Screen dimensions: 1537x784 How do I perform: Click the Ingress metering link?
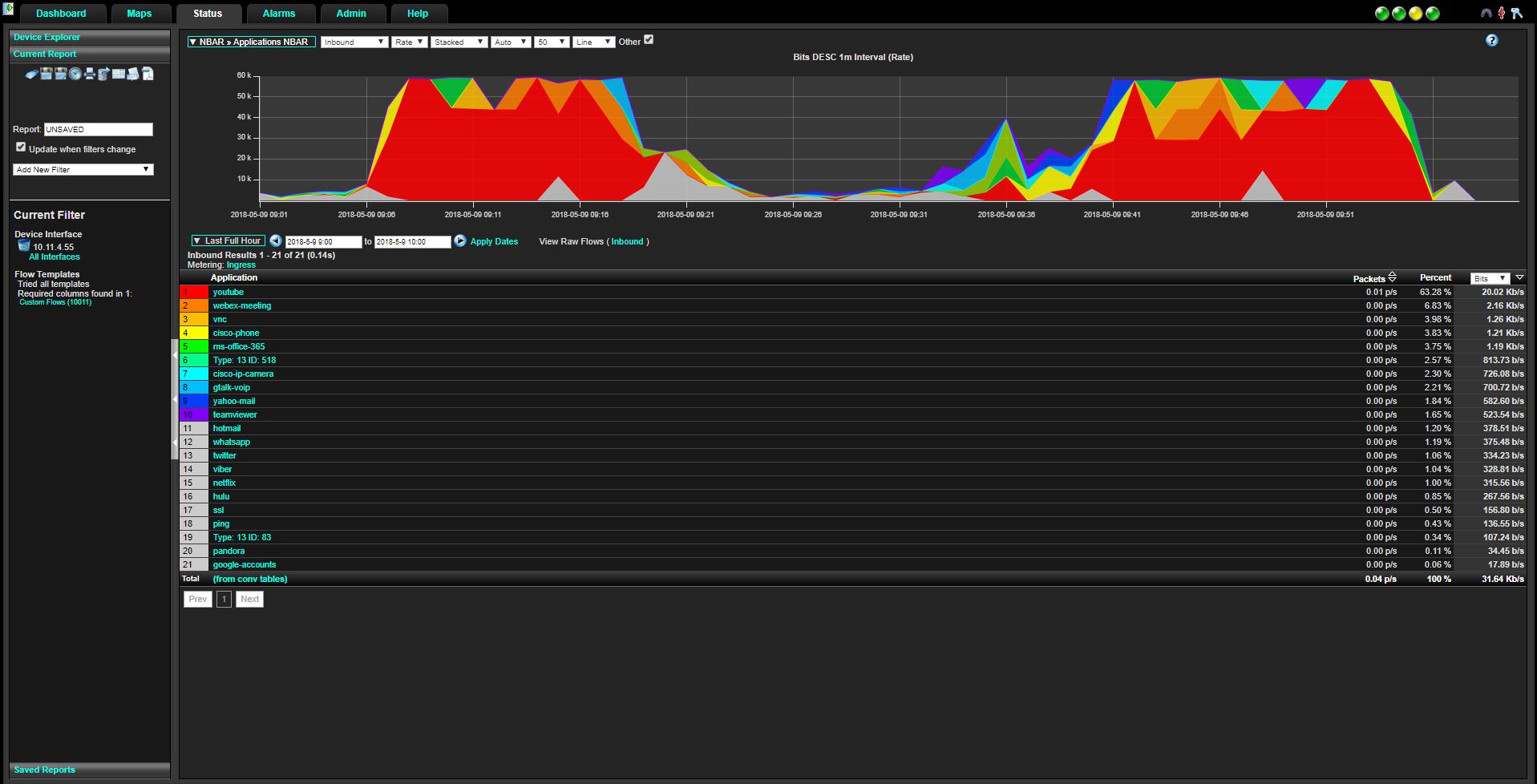[x=241, y=265]
